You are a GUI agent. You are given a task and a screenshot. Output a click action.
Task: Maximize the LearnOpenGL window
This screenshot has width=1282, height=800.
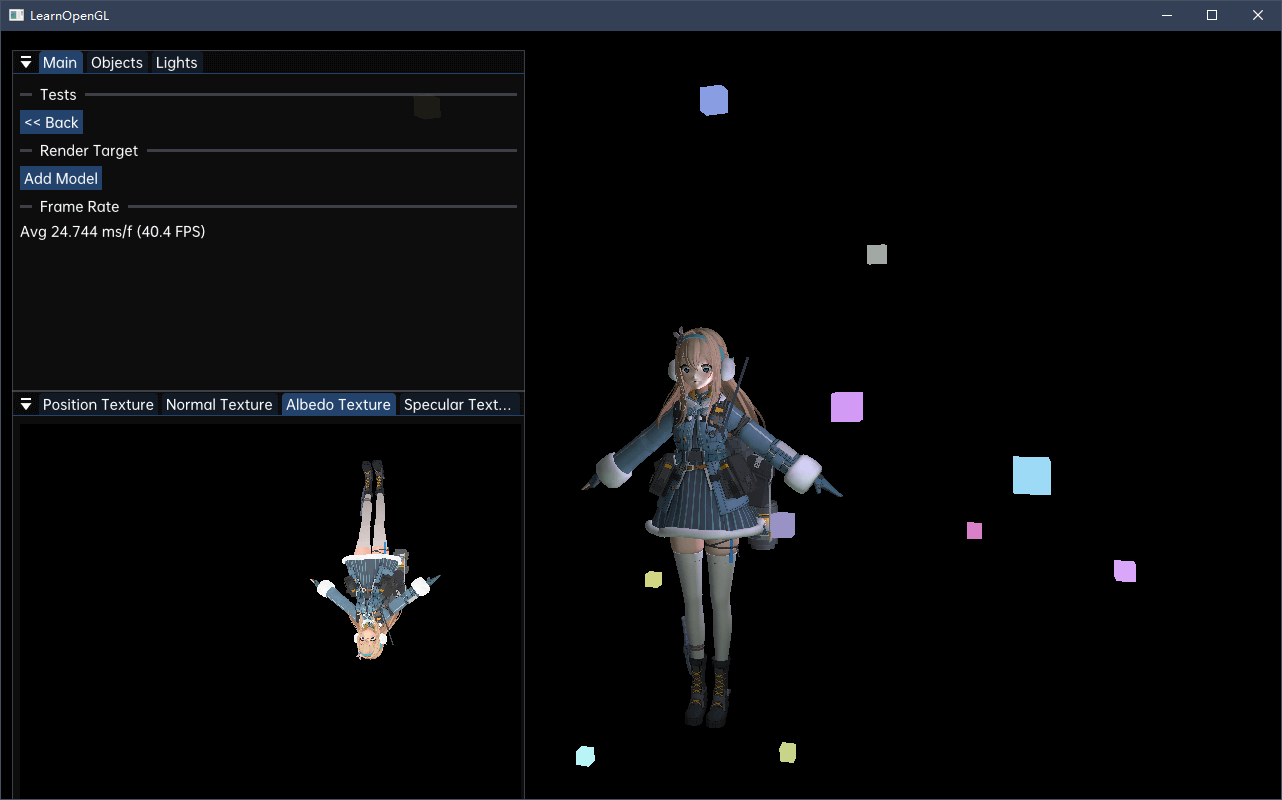[1212, 15]
